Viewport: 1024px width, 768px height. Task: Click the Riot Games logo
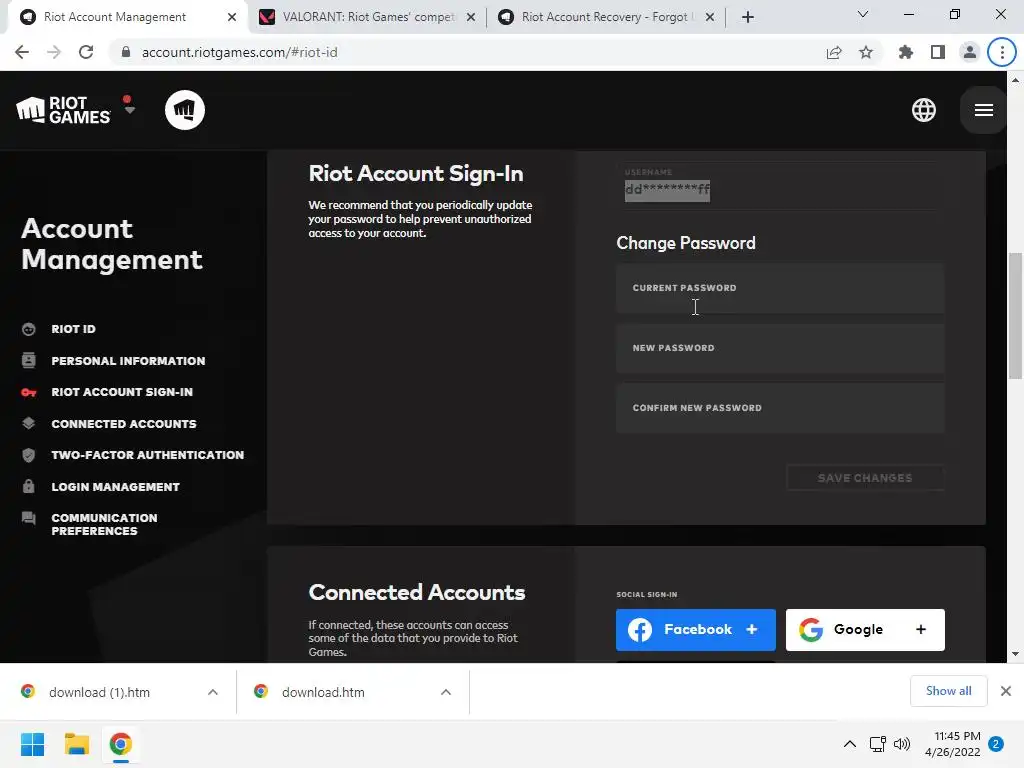(63, 110)
